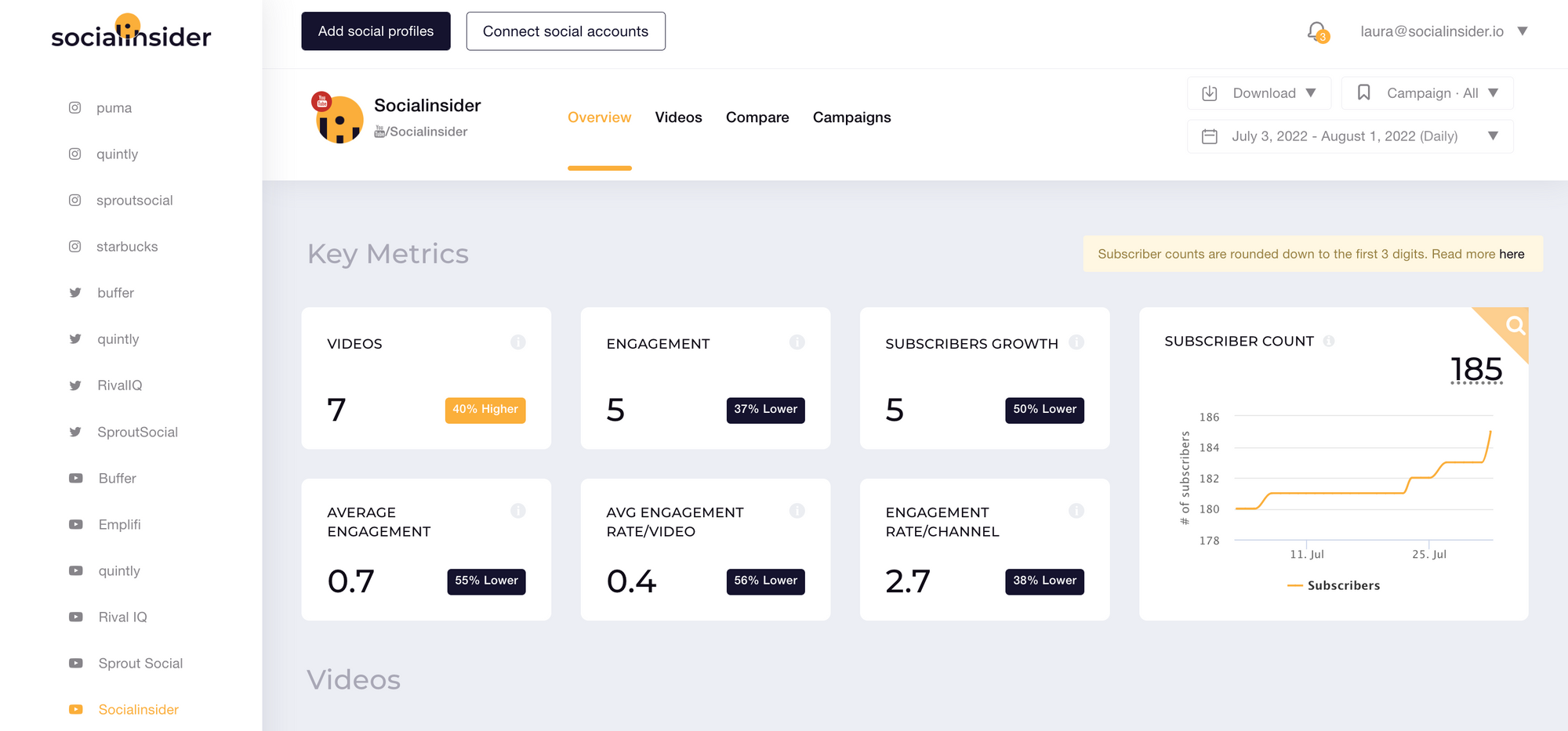Select puma profile in sidebar

(x=114, y=107)
